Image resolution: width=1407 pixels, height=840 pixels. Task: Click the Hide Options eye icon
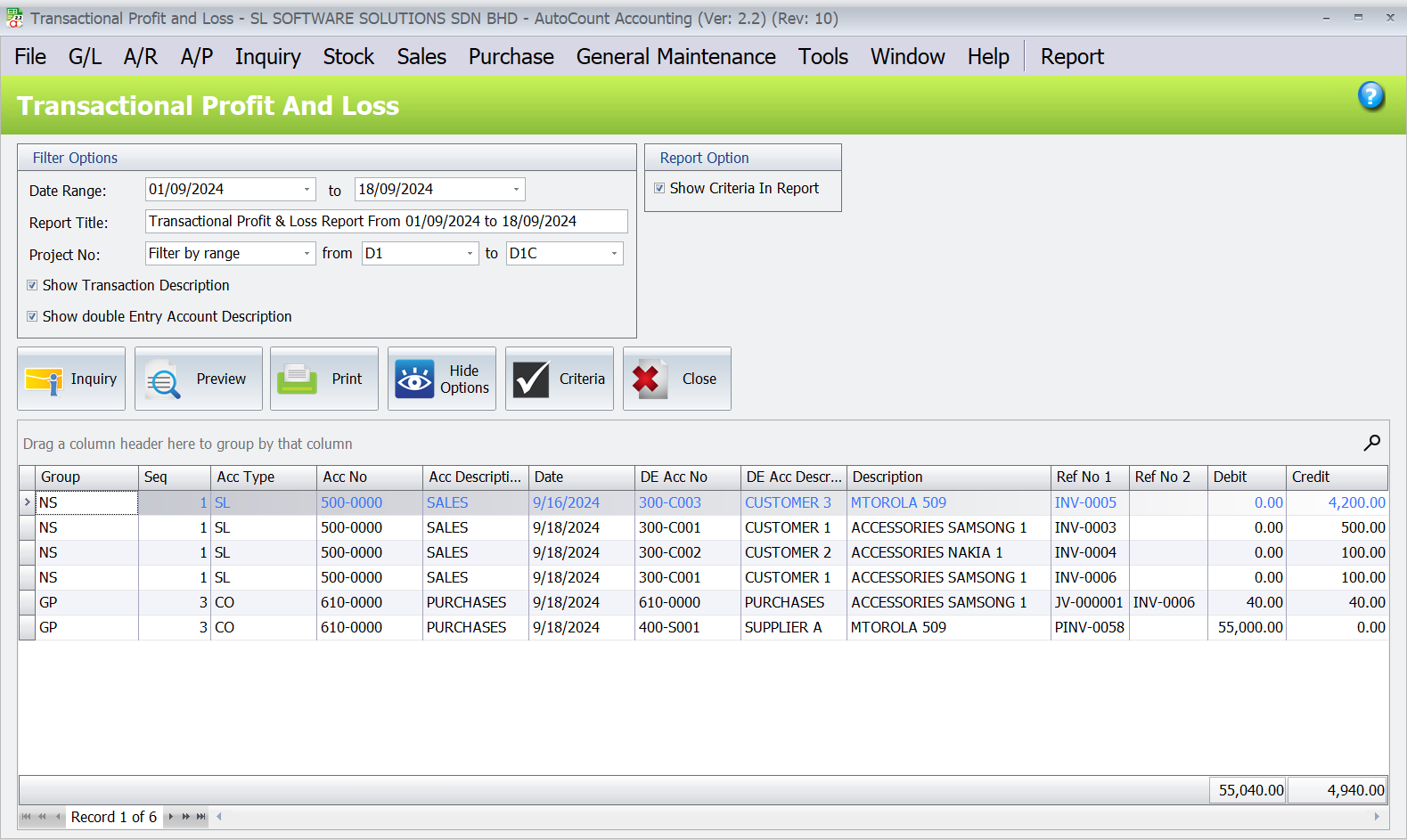coord(414,380)
